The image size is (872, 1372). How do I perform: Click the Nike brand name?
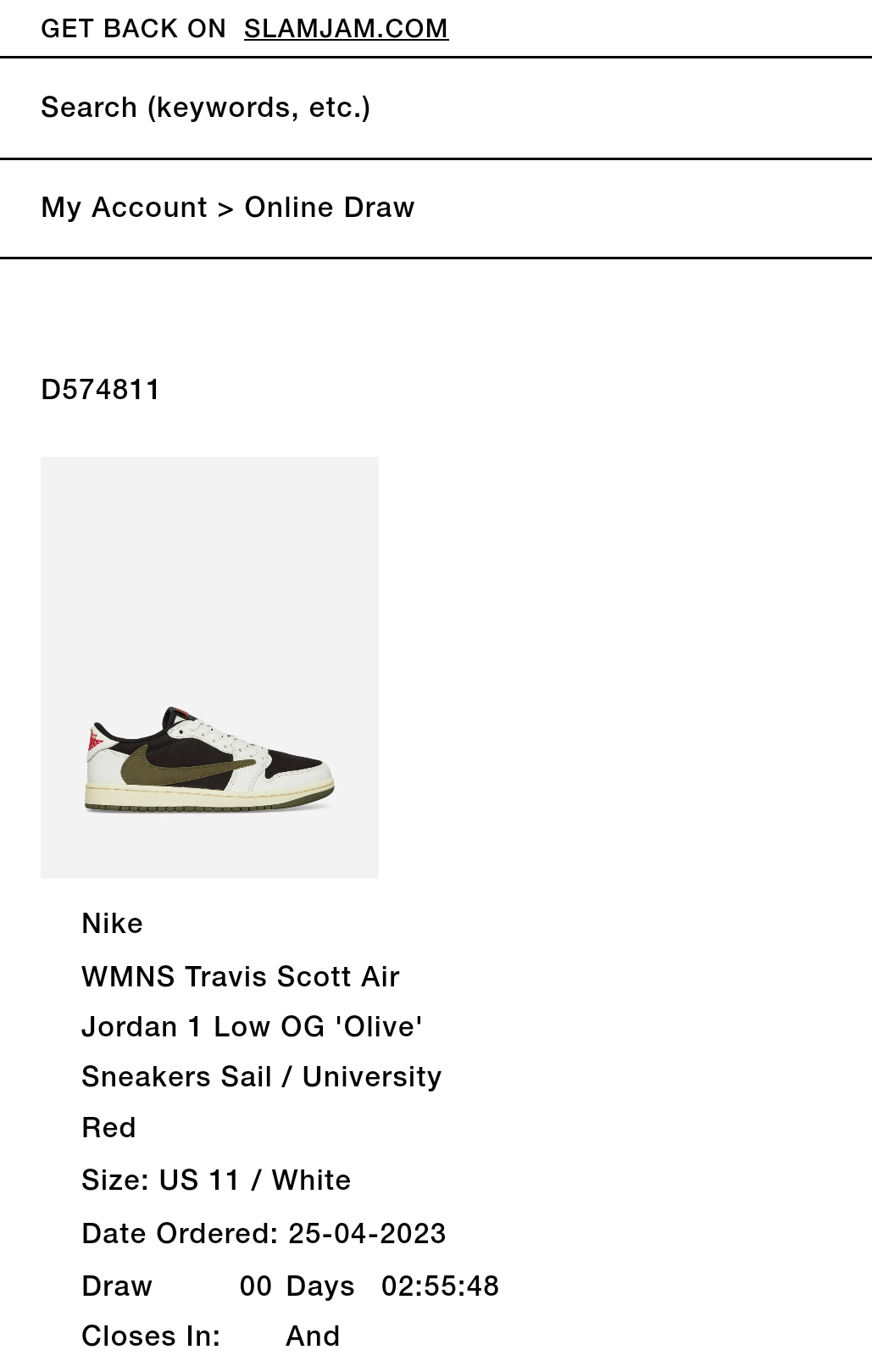click(112, 923)
